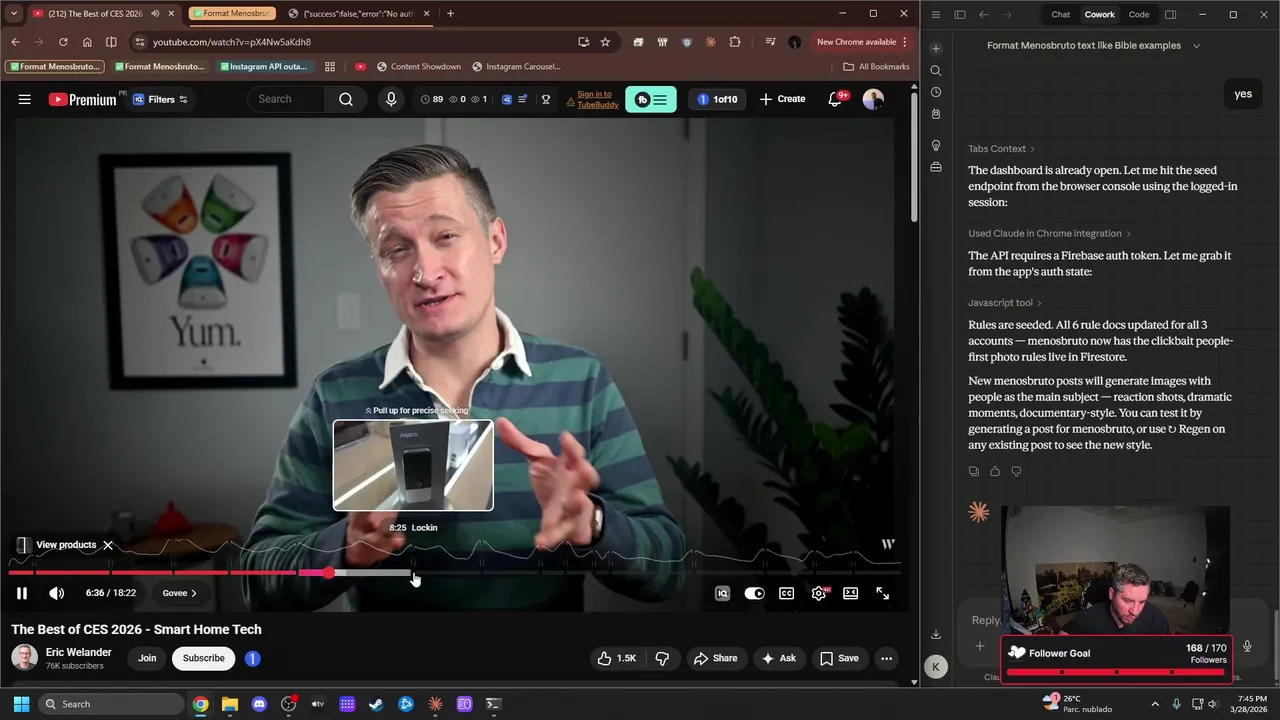Open Chrome extensions puzzle icon

click(735, 42)
